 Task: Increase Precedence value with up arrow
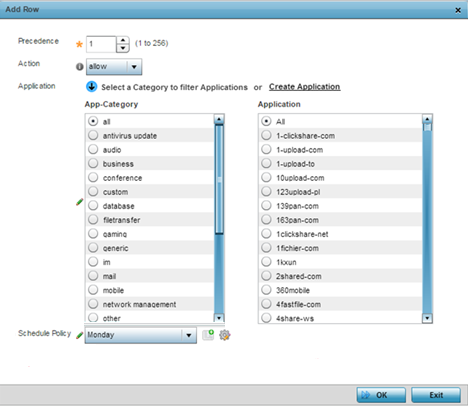[123, 40]
